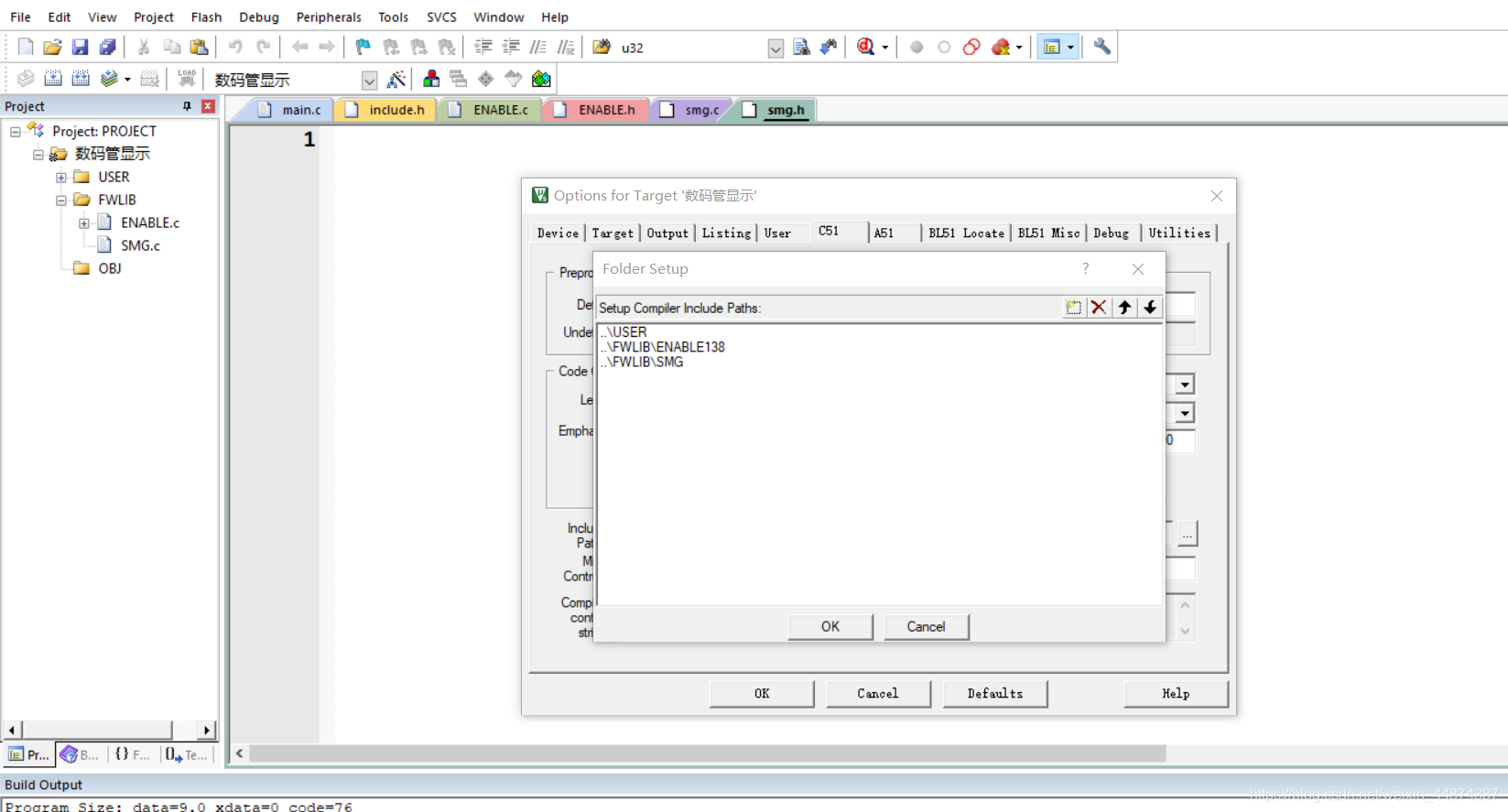Viewport: 1508px width, 812px height.
Task: Click OK at bottom of Options dialog
Action: 762,693
